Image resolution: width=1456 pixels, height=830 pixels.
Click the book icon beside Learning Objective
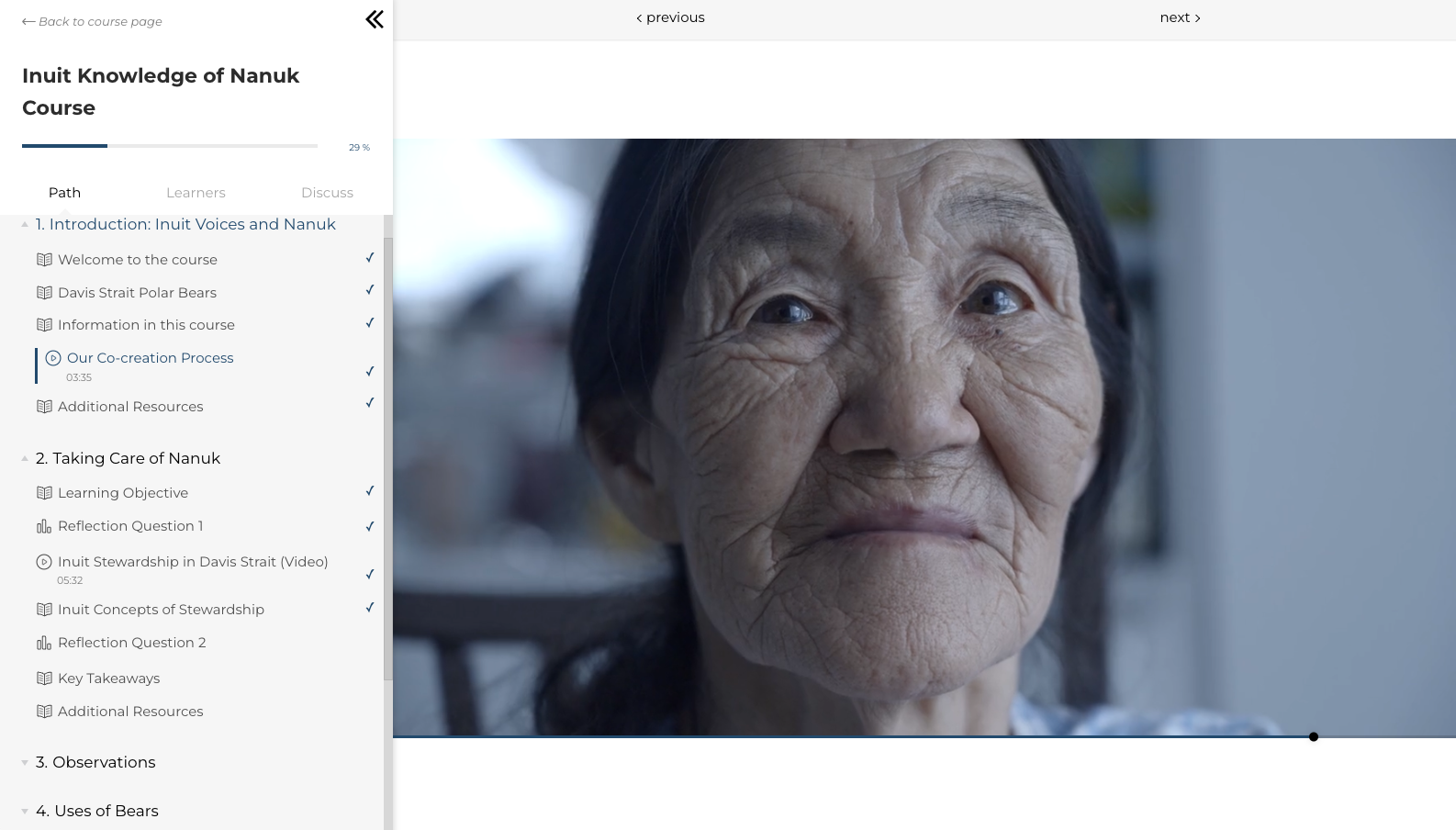click(44, 493)
